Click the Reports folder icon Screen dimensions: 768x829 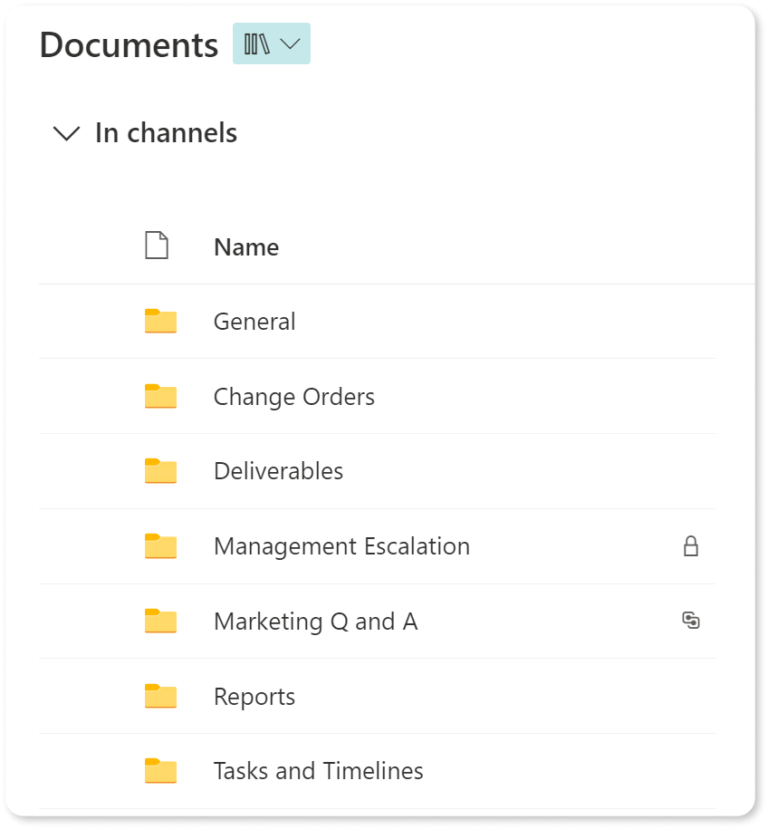tap(160, 696)
